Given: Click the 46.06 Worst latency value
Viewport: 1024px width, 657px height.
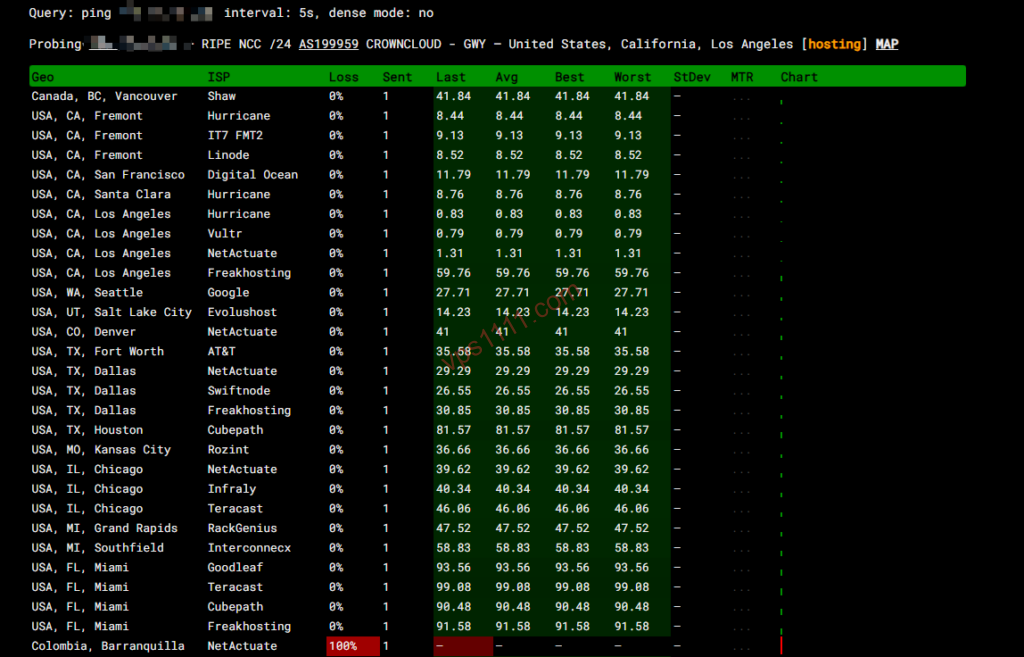Looking at the screenshot, I should pyautogui.click(x=632, y=508).
